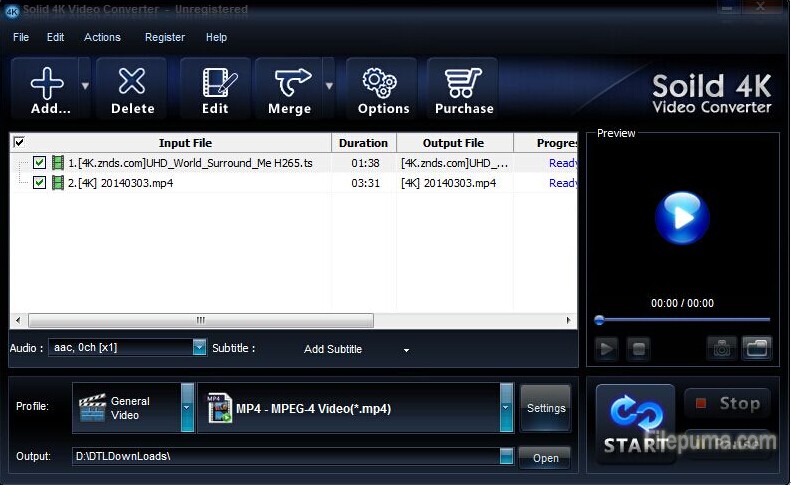Toggle the select-all checkbox in header

[19, 142]
